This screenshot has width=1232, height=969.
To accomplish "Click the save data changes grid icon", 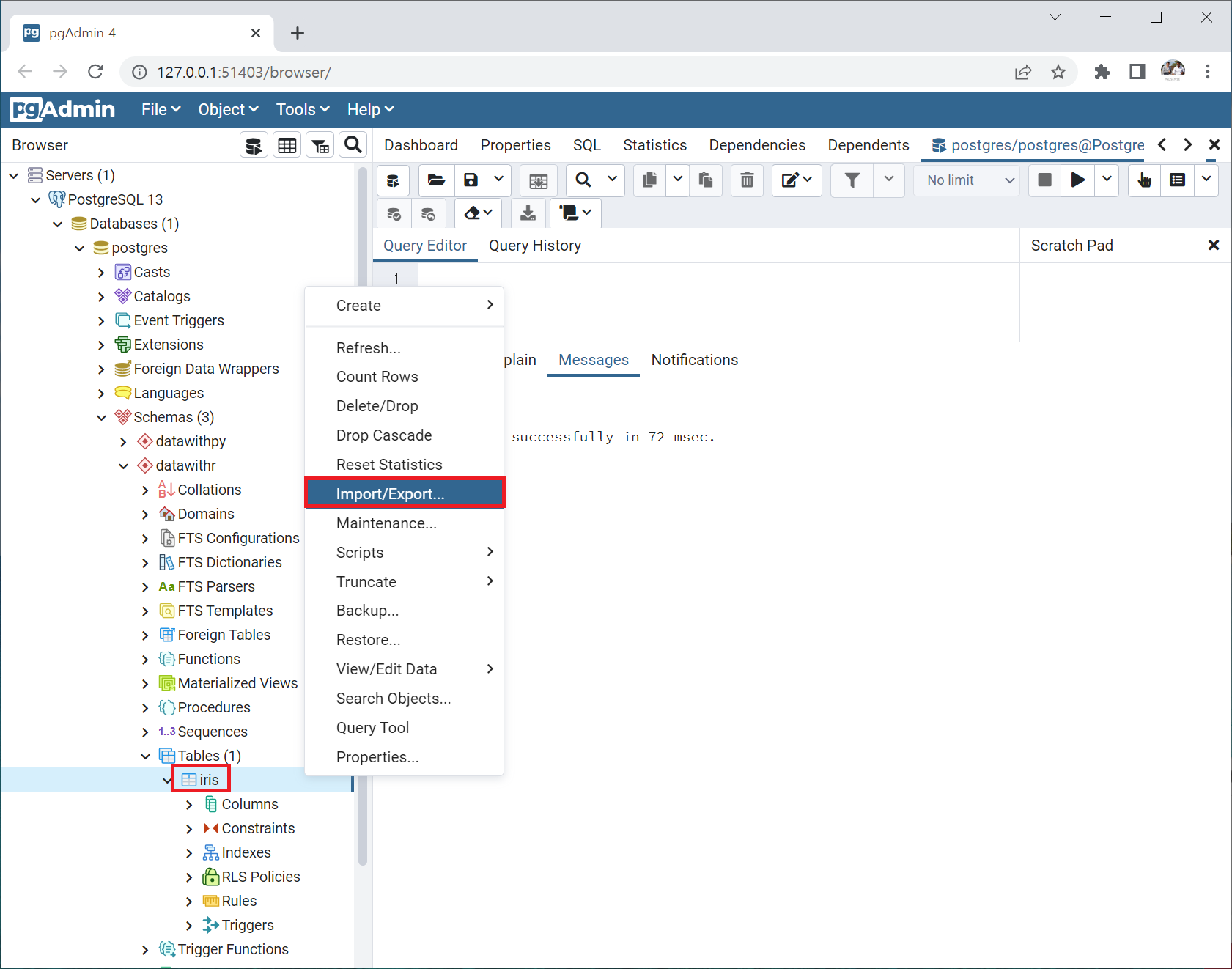I will (539, 180).
